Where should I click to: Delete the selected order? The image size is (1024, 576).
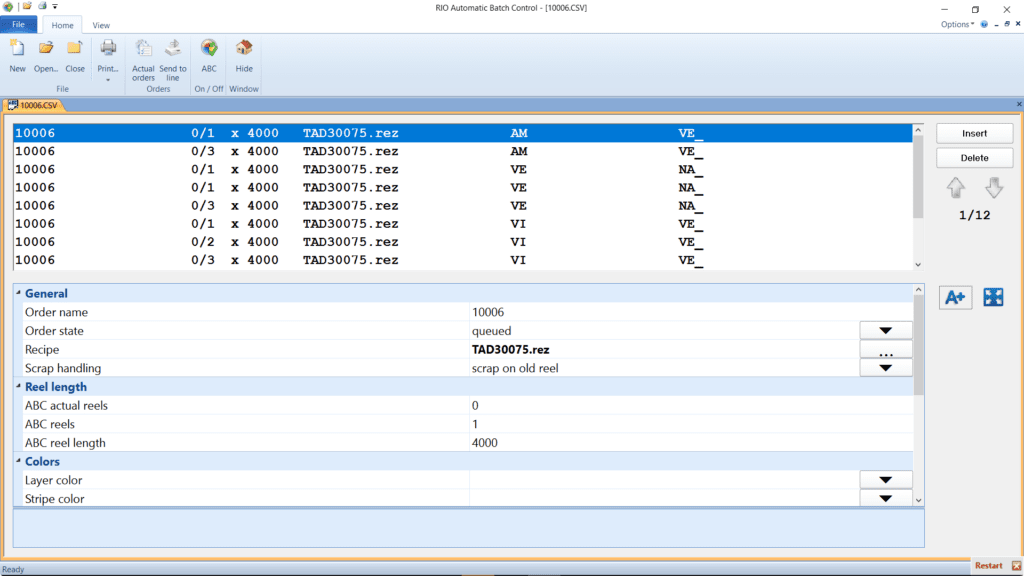click(x=974, y=157)
